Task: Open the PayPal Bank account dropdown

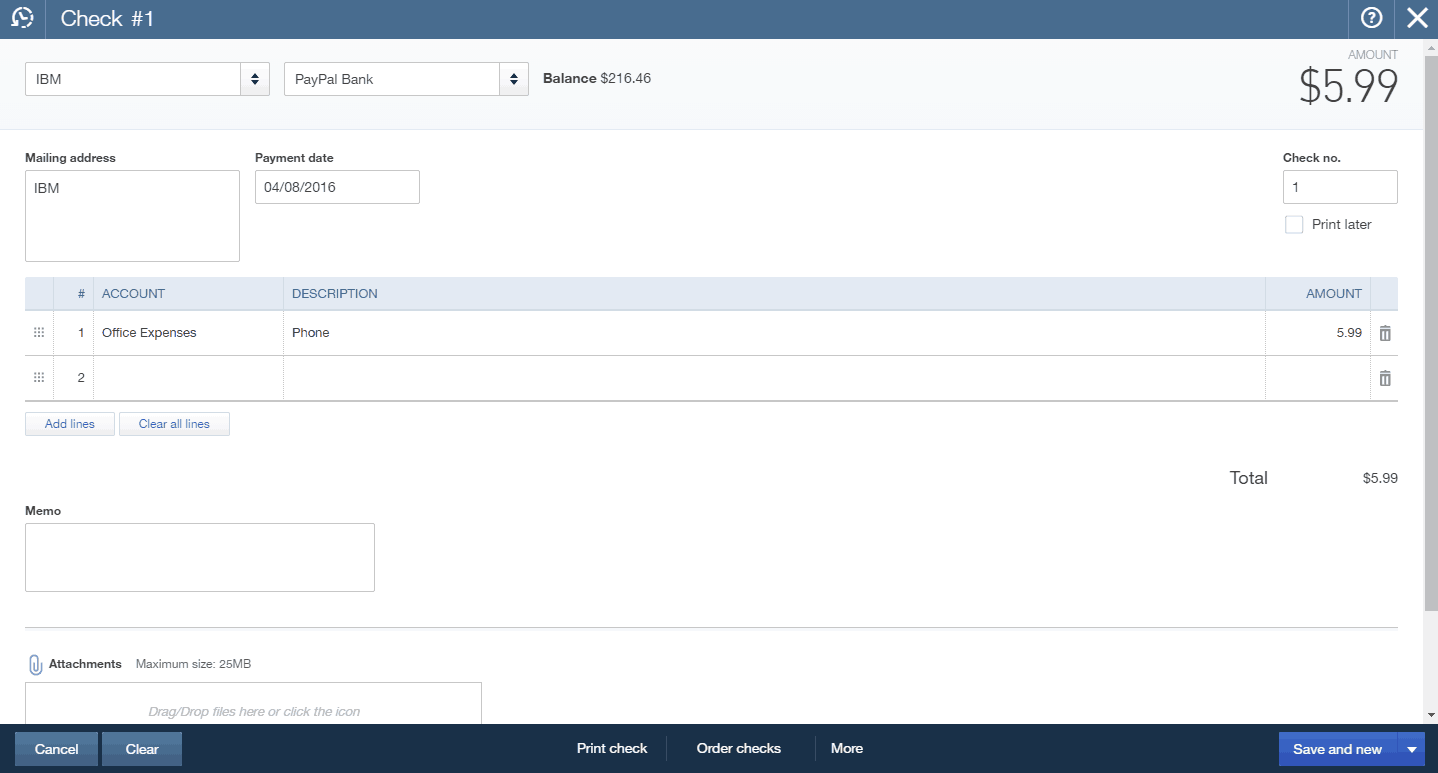Action: [x=513, y=78]
